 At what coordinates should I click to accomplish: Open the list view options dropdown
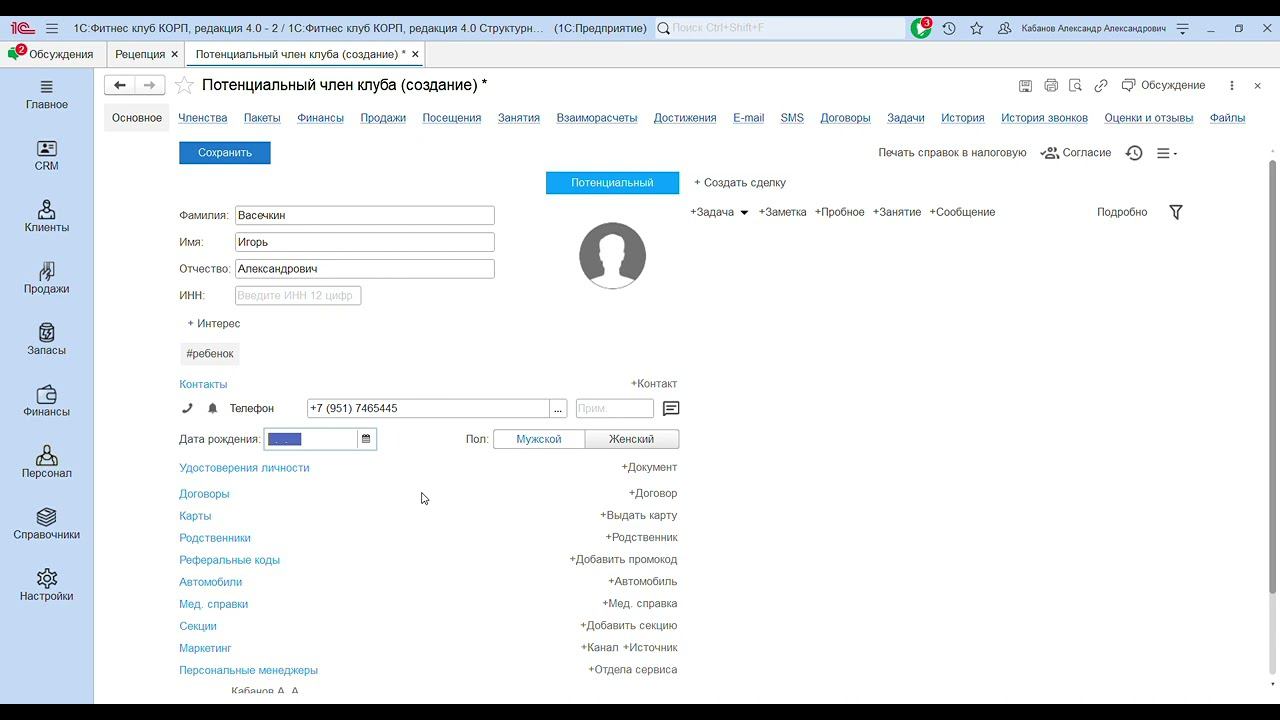[x=1167, y=153]
